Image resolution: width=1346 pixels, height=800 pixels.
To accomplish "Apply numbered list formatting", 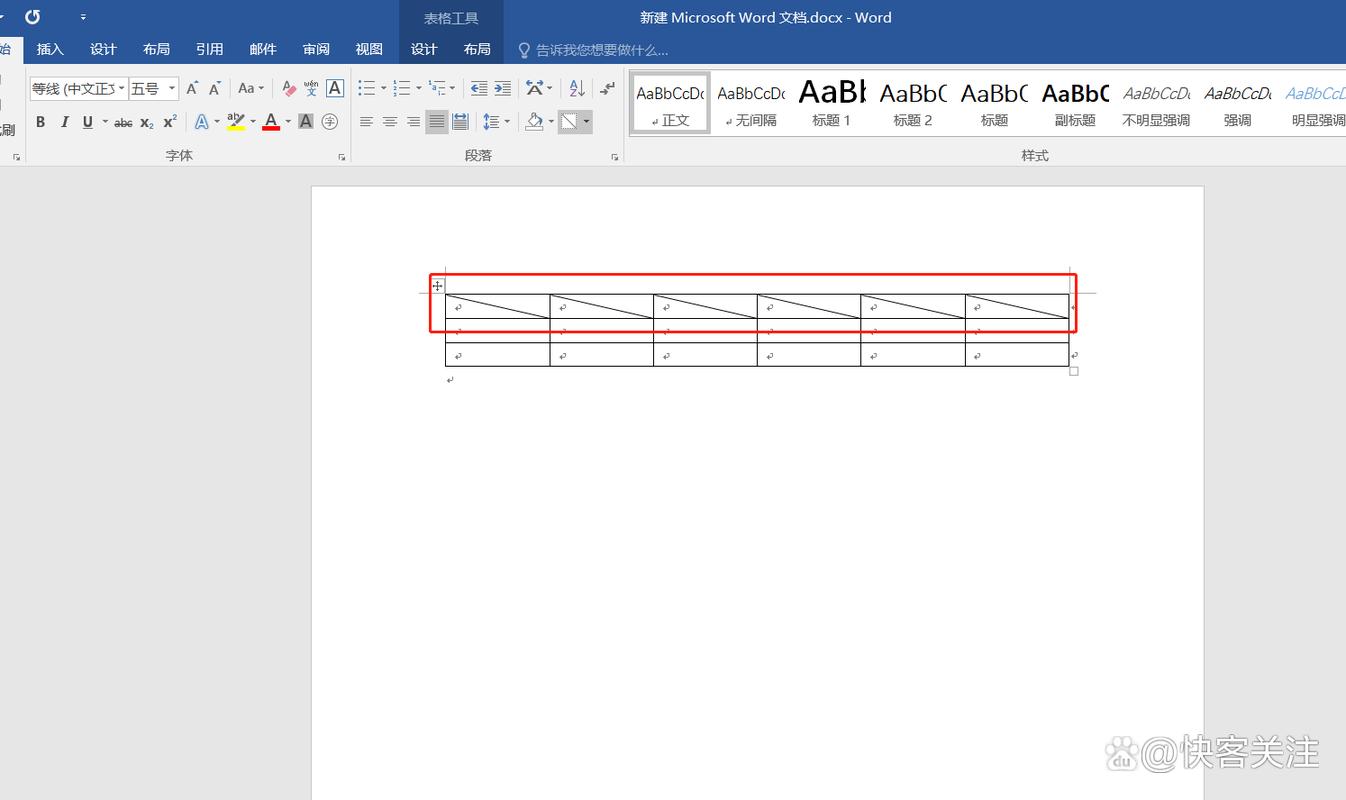I will tap(402, 88).
